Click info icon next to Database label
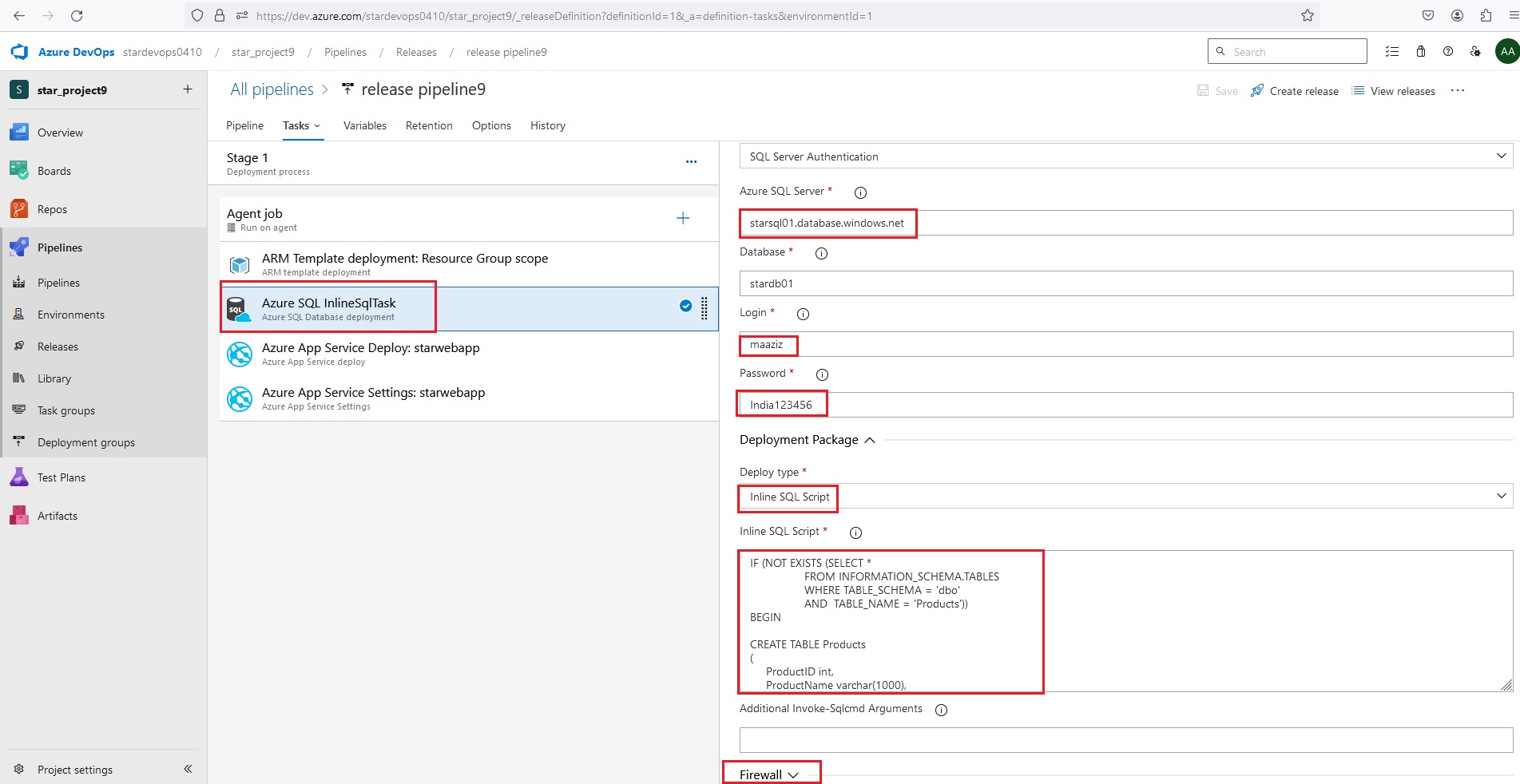This screenshot has height=784, width=1520. pos(821,253)
